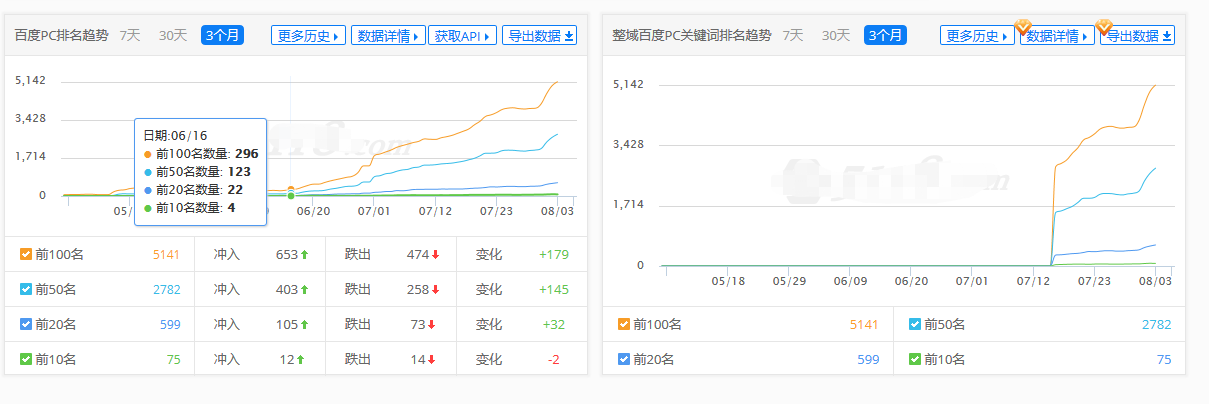Toggle 前20名 checkbox in 整域 panel

point(624,359)
